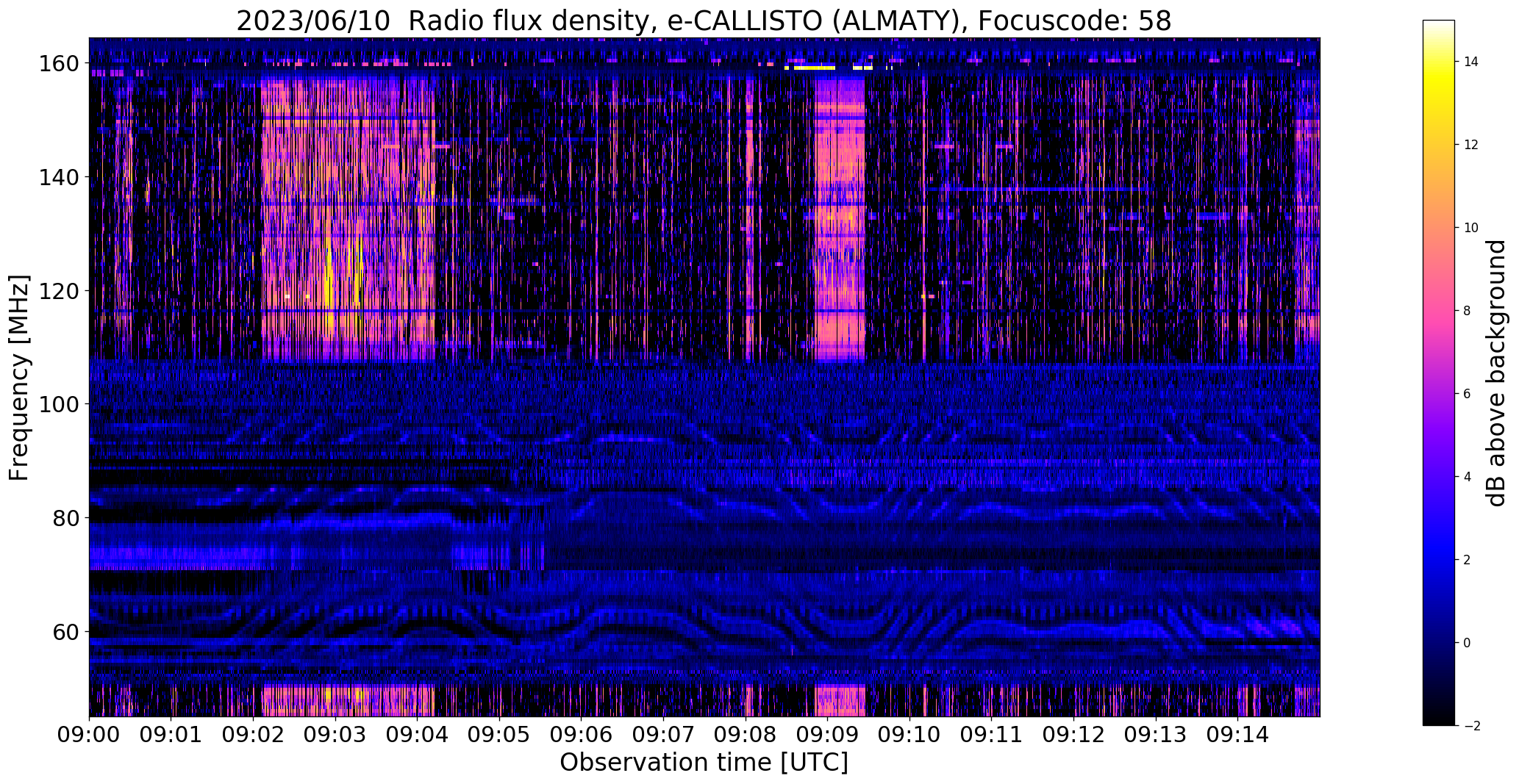Click the 100 MHz frequency tick label

pos(58,404)
